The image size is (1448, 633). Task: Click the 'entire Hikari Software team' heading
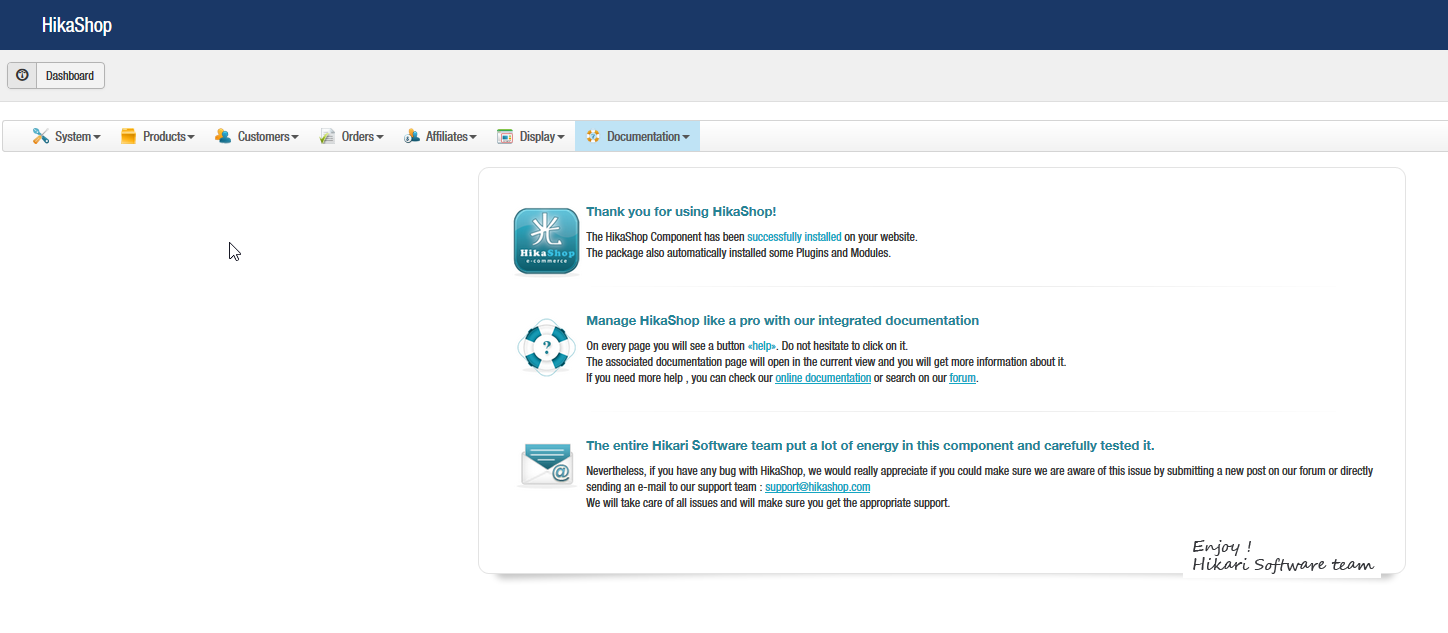pos(870,446)
